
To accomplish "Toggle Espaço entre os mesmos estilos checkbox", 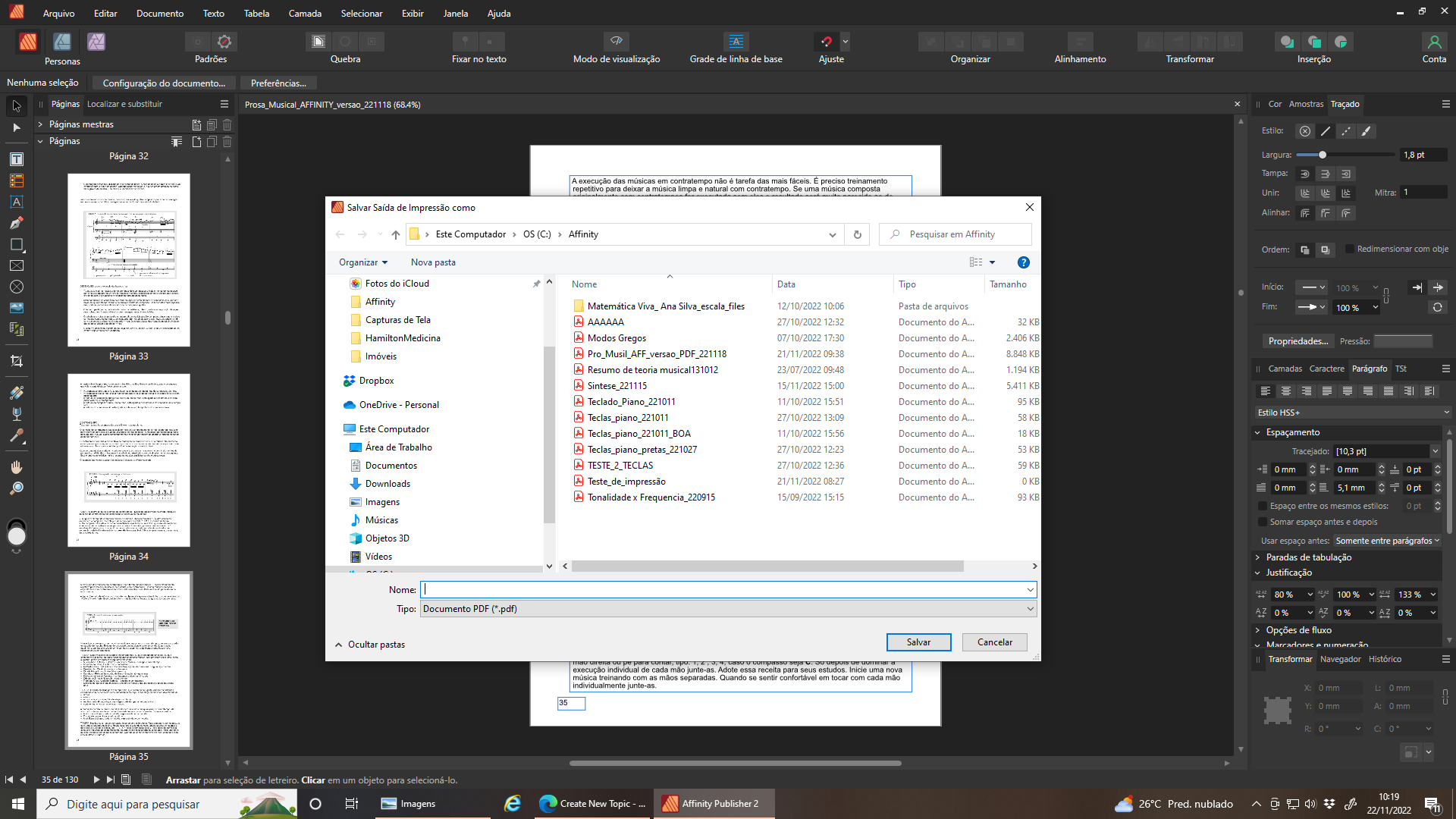I will [1263, 506].
